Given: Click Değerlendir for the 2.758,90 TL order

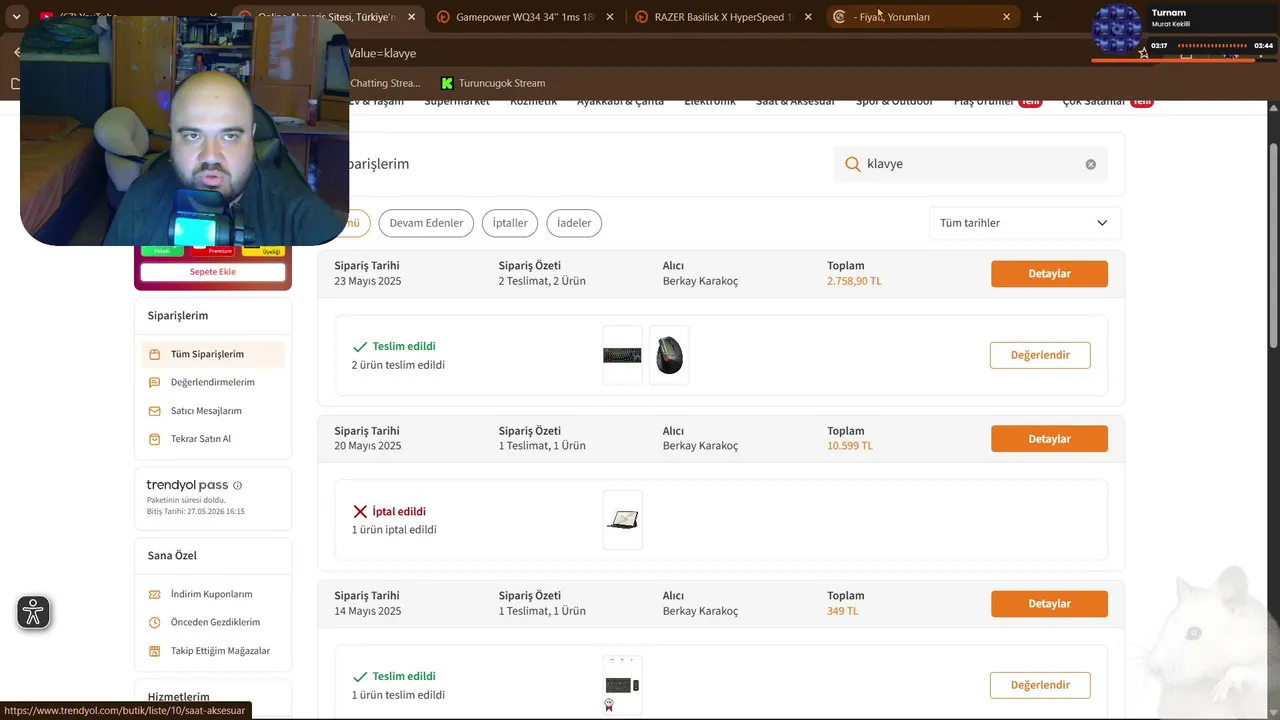Looking at the screenshot, I should click(1040, 355).
